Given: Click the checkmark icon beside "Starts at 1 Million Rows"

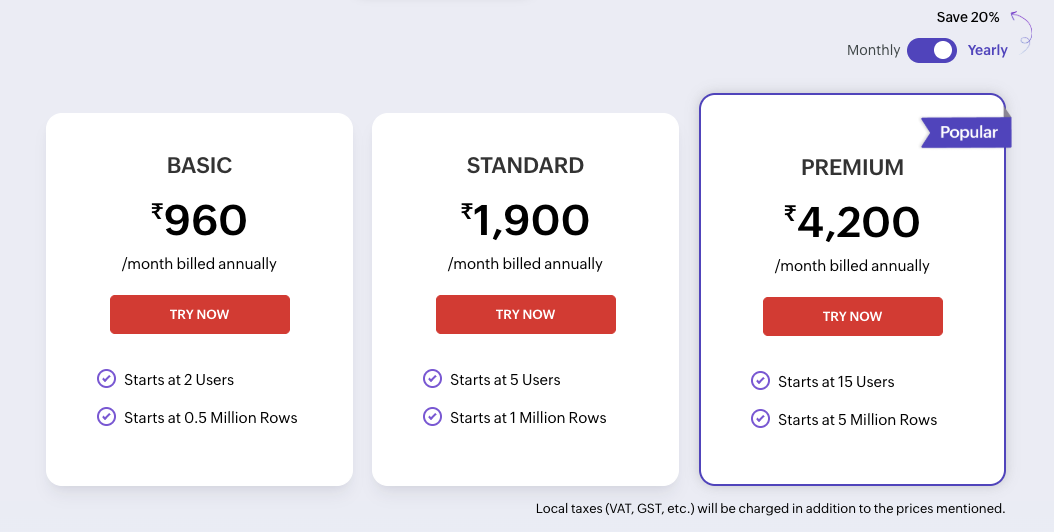Looking at the screenshot, I should pyautogui.click(x=432, y=417).
